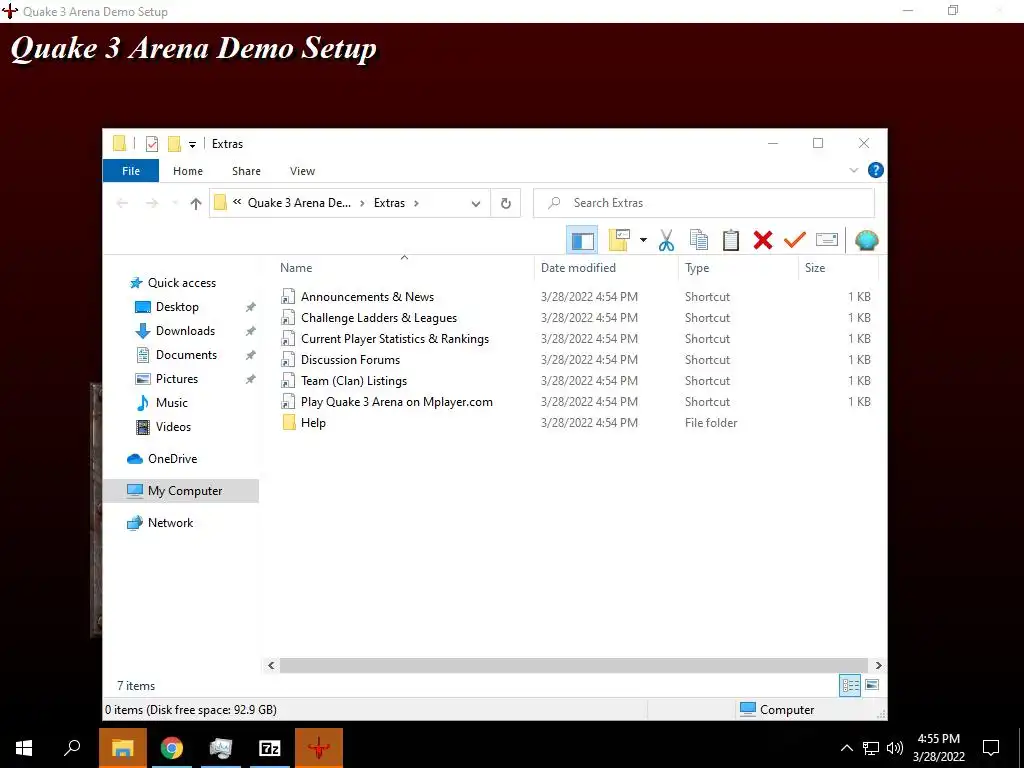Click the Copy toolbar icon

pyautogui.click(x=699, y=240)
